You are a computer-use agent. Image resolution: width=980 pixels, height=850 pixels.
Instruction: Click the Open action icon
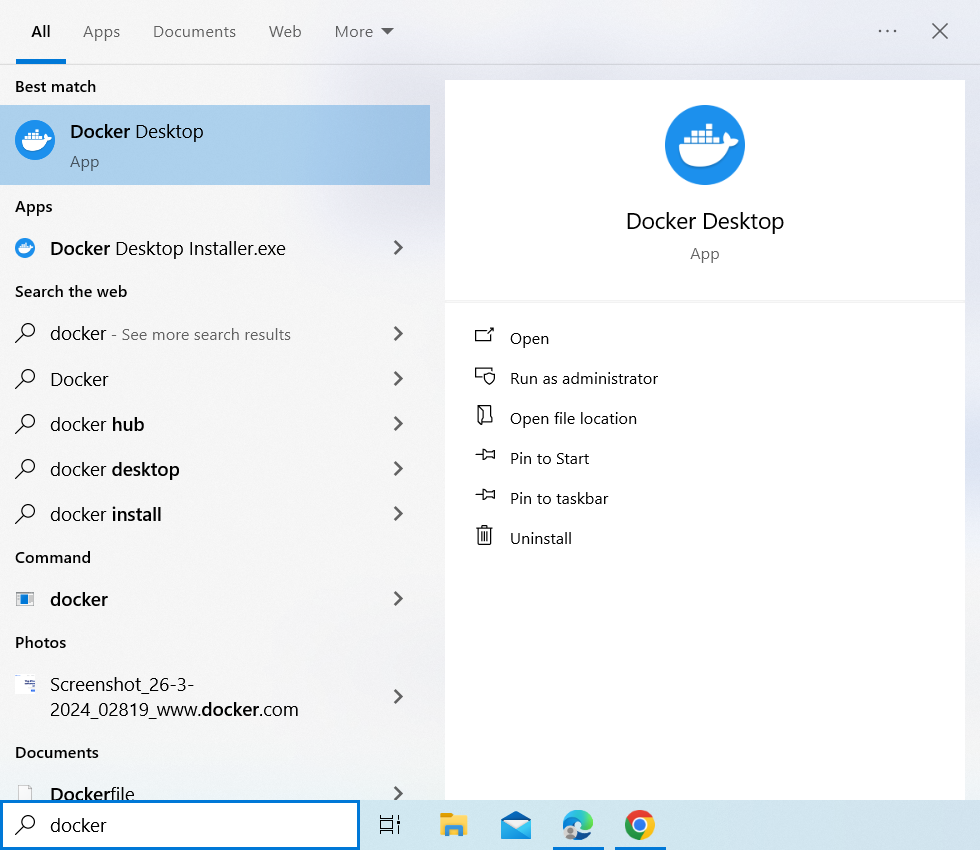click(484, 336)
